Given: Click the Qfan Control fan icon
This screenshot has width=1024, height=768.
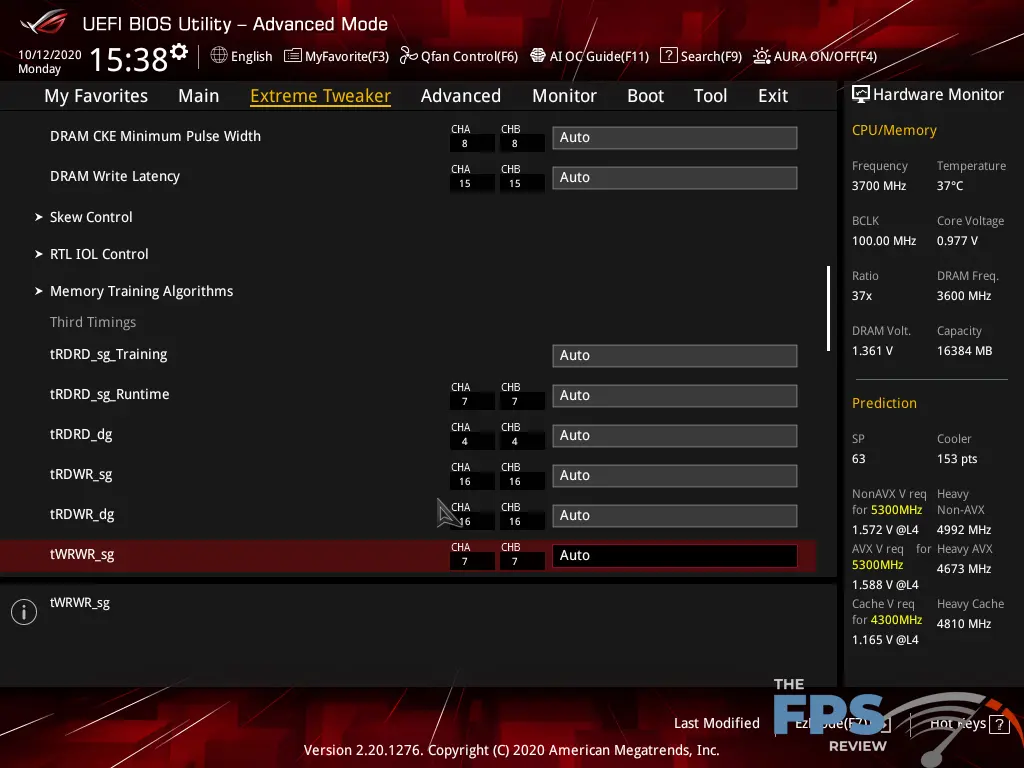Looking at the screenshot, I should 408,56.
